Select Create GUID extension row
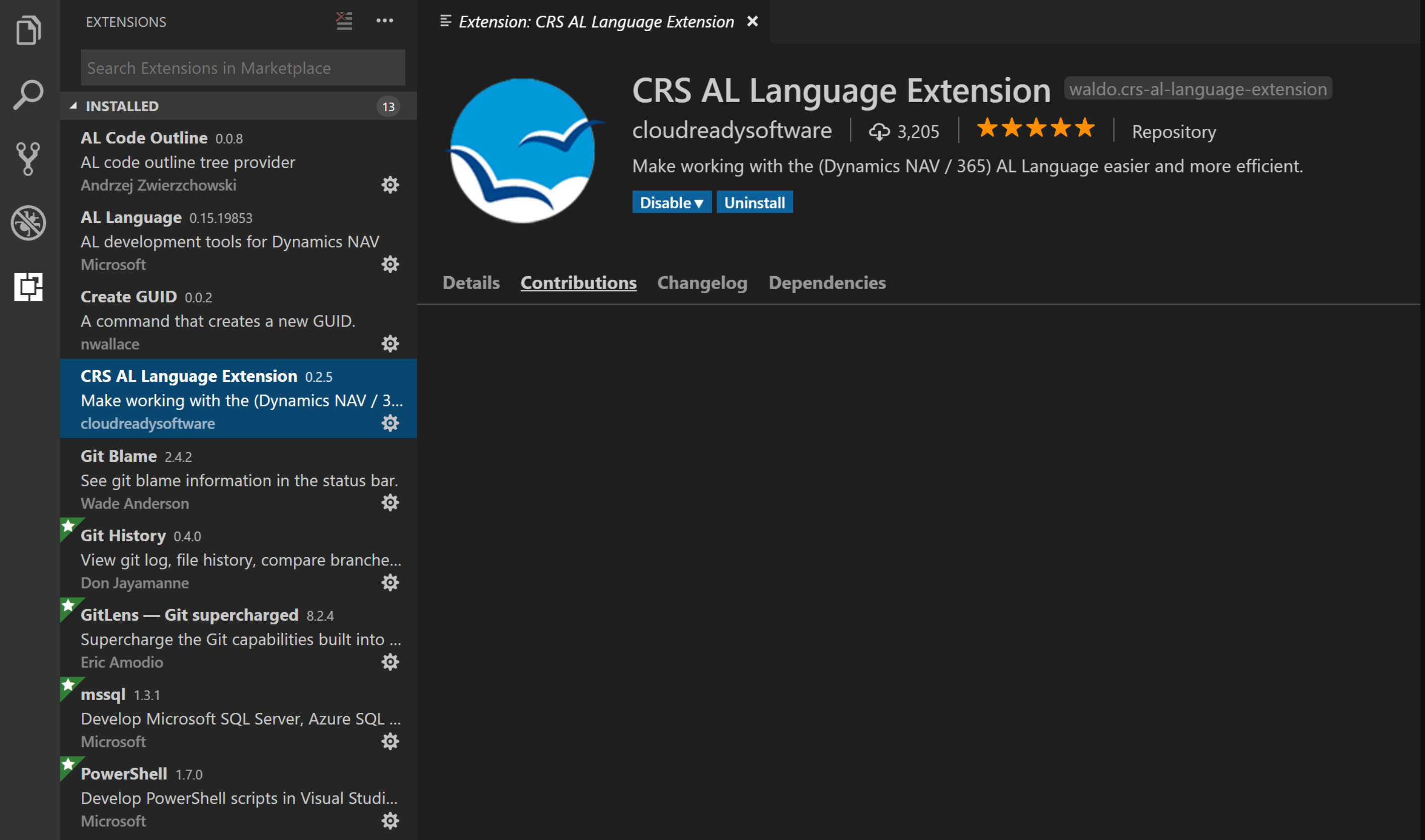Image resolution: width=1425 pixels, height=840 pixels. [239, 319]
